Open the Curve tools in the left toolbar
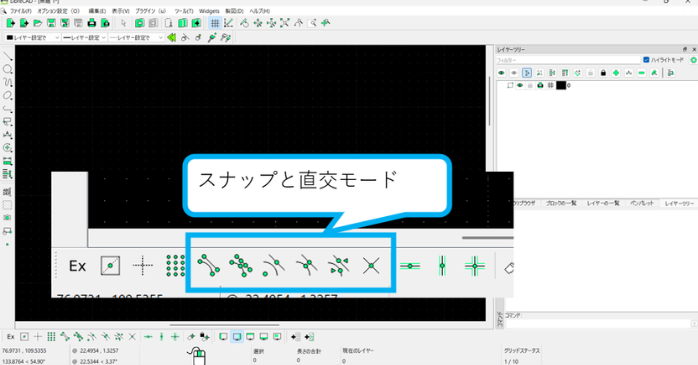Image resolution: width=698 pixels, height=365 pixels. (8, 82)
